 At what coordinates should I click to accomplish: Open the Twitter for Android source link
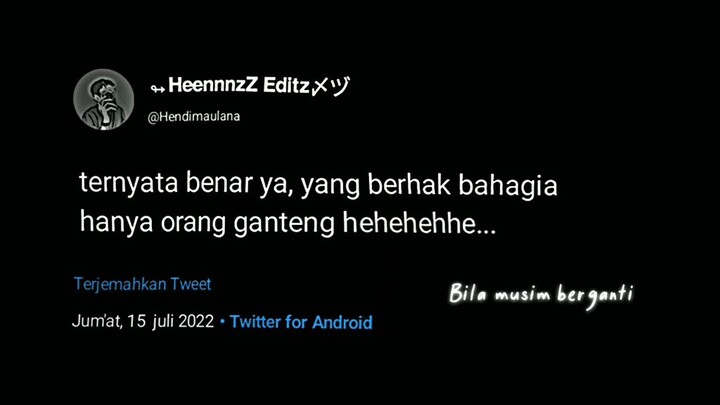coord(301,322)
